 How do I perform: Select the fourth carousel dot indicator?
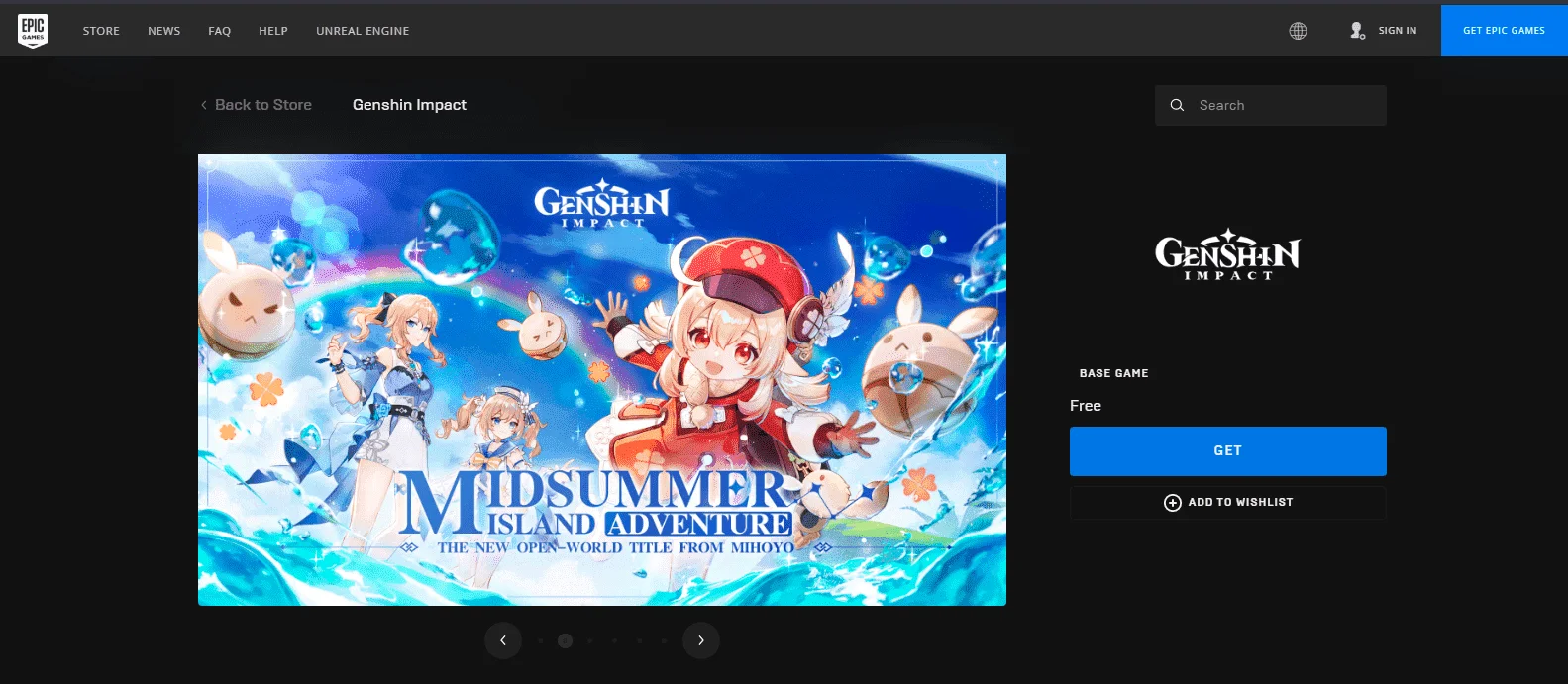(x=614, y=640)
